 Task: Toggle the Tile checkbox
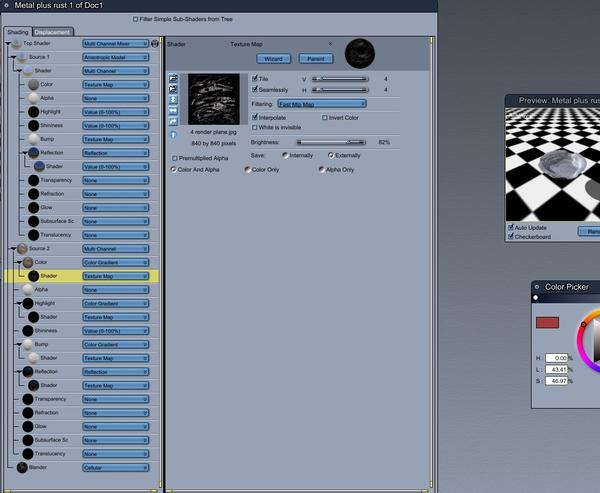click(x=255, y=78)
